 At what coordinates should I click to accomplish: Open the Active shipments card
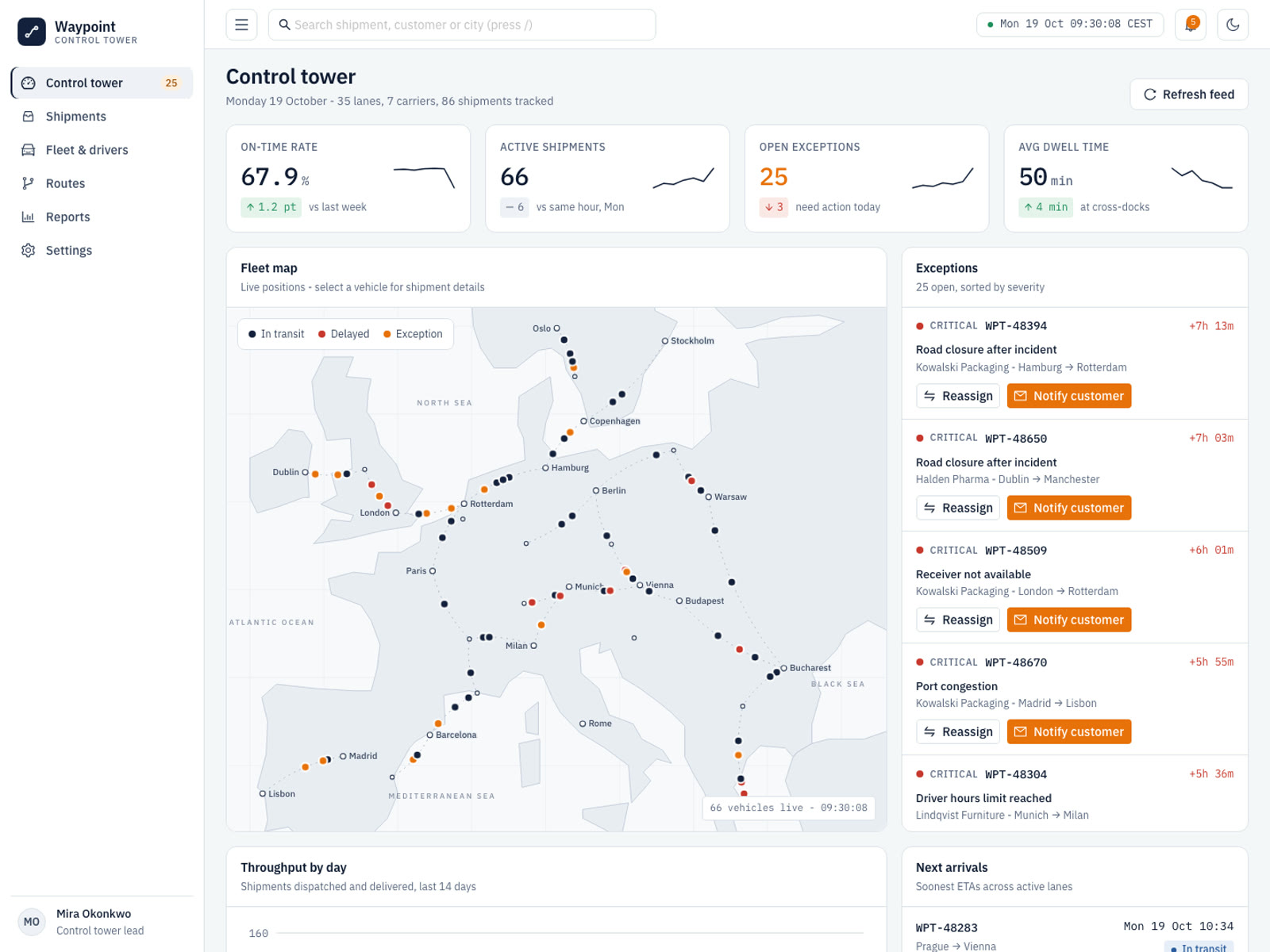(607, 178)
